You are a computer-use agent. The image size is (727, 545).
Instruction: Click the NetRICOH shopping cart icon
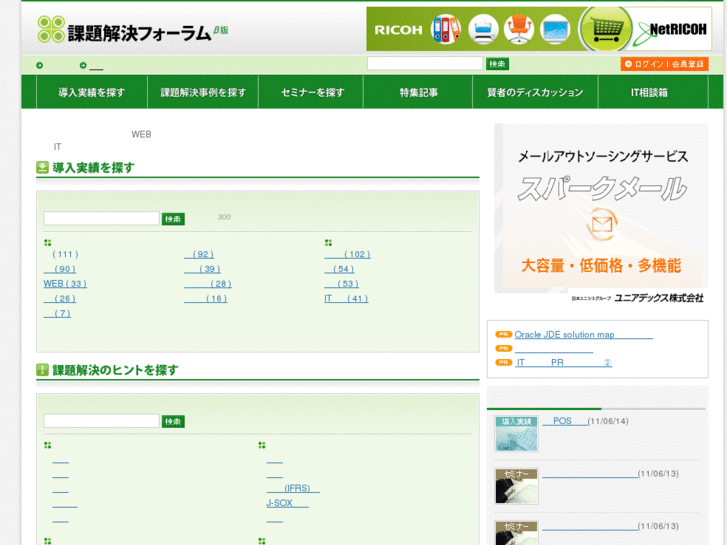[603, 29]
